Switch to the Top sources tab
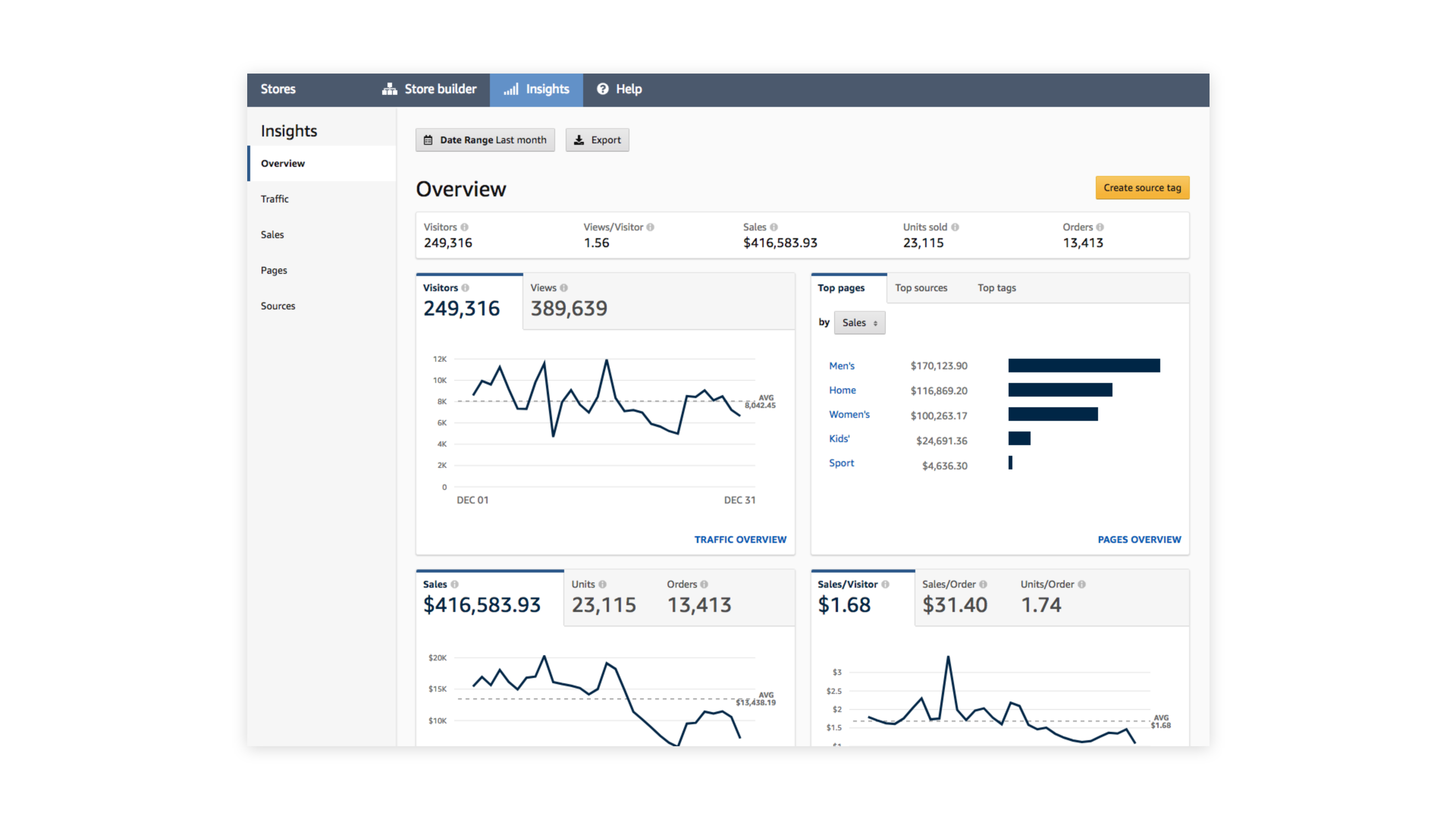Viewport: 1456px width, 819px height. click(x=921, y=288)
